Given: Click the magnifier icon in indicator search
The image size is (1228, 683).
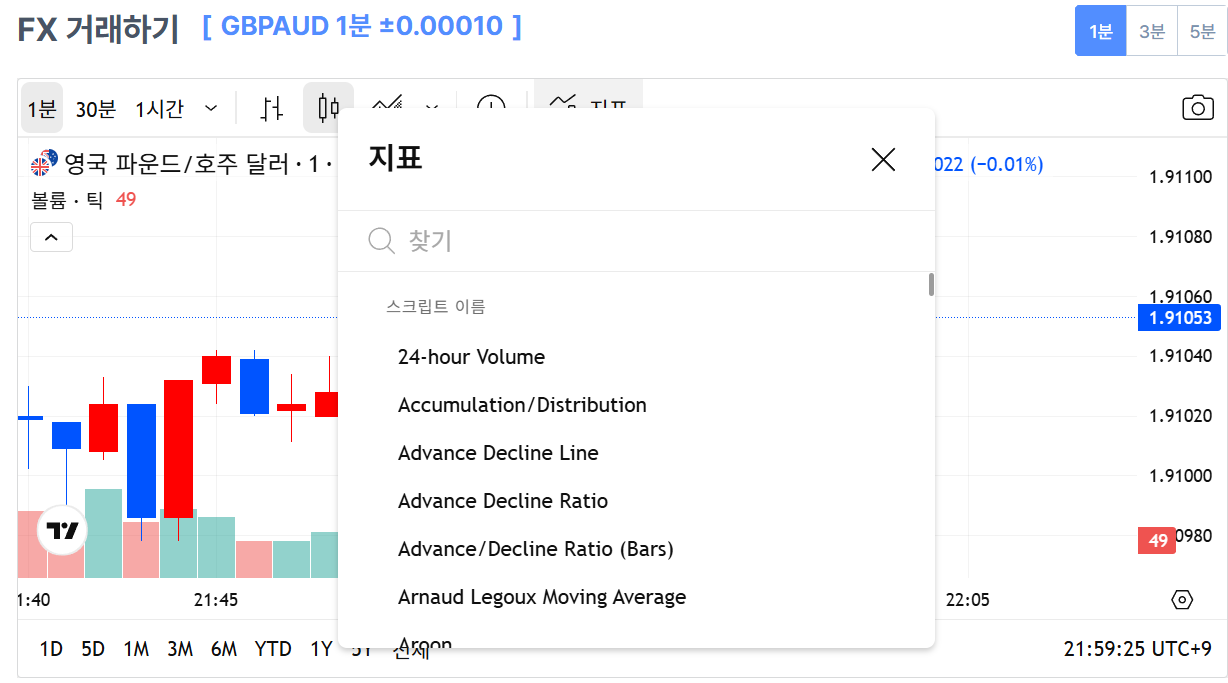Looking at the screenshot, I should point(380,240).
